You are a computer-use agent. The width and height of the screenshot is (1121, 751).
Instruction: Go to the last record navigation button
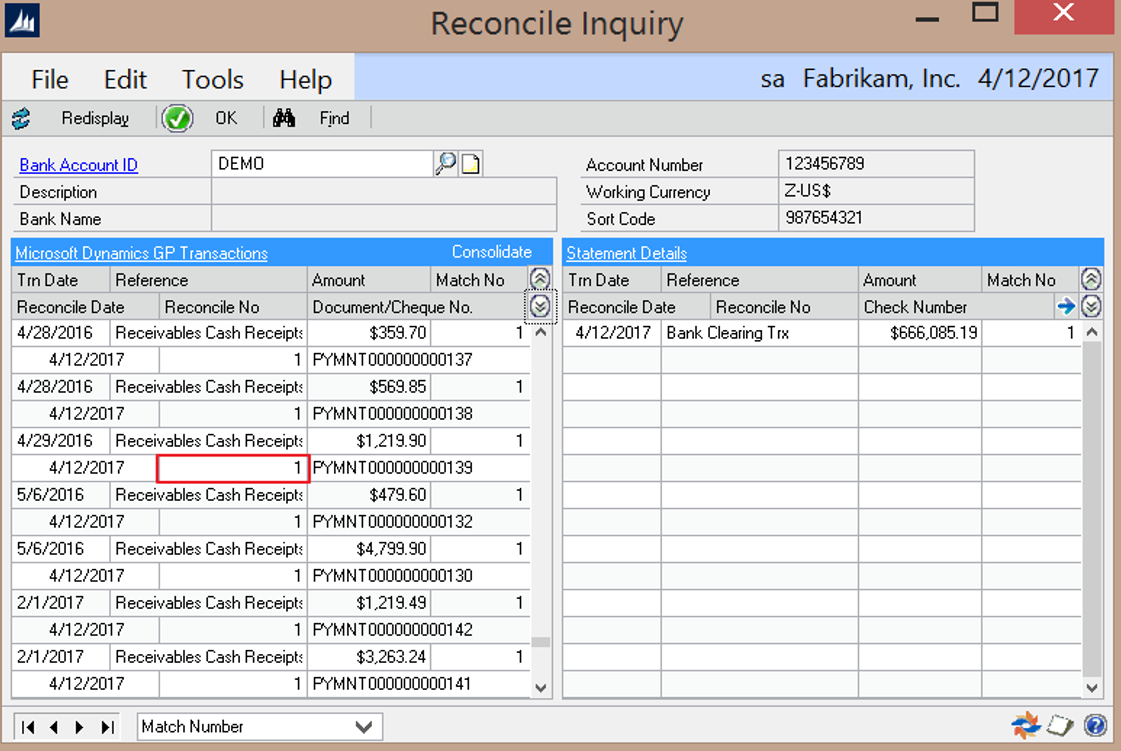click(x=108, y=727)
